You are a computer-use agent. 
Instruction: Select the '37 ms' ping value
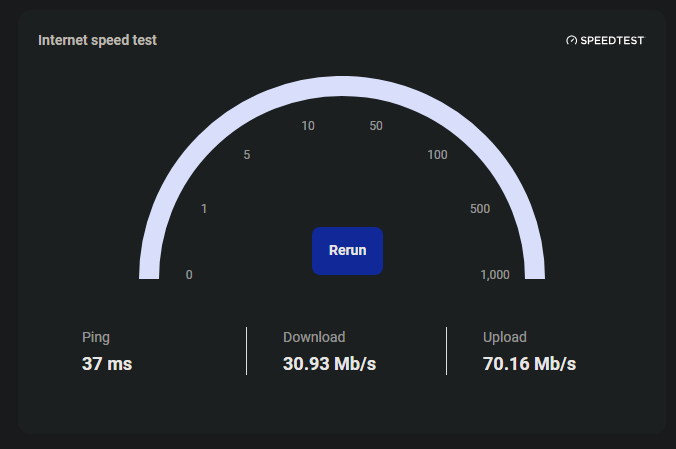[x=107, y=364]
